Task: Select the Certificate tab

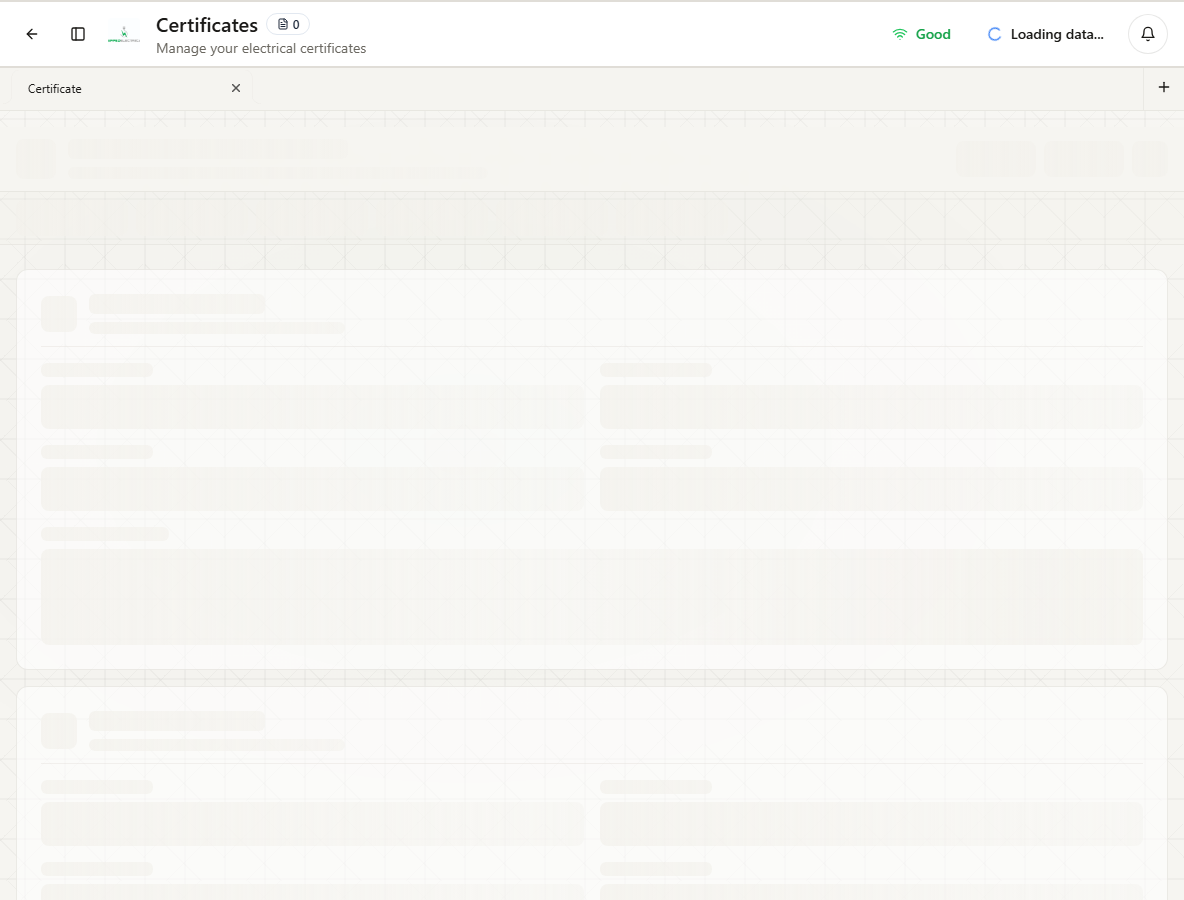Action: [x=132, y=88]
